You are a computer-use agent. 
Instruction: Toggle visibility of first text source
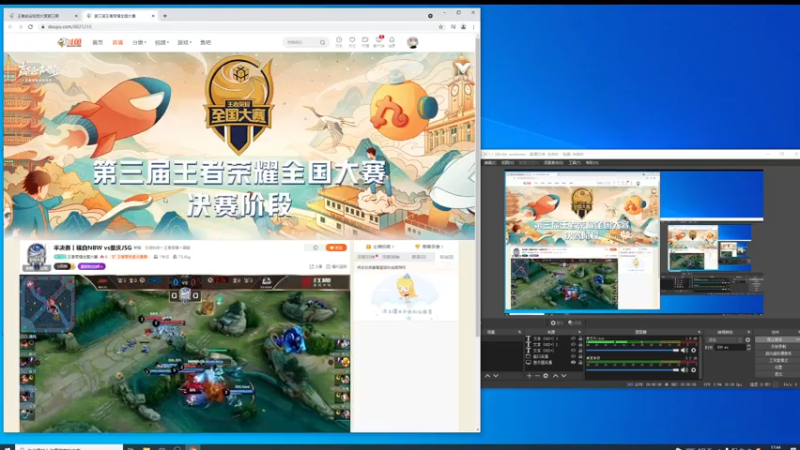tap(573, 338)
